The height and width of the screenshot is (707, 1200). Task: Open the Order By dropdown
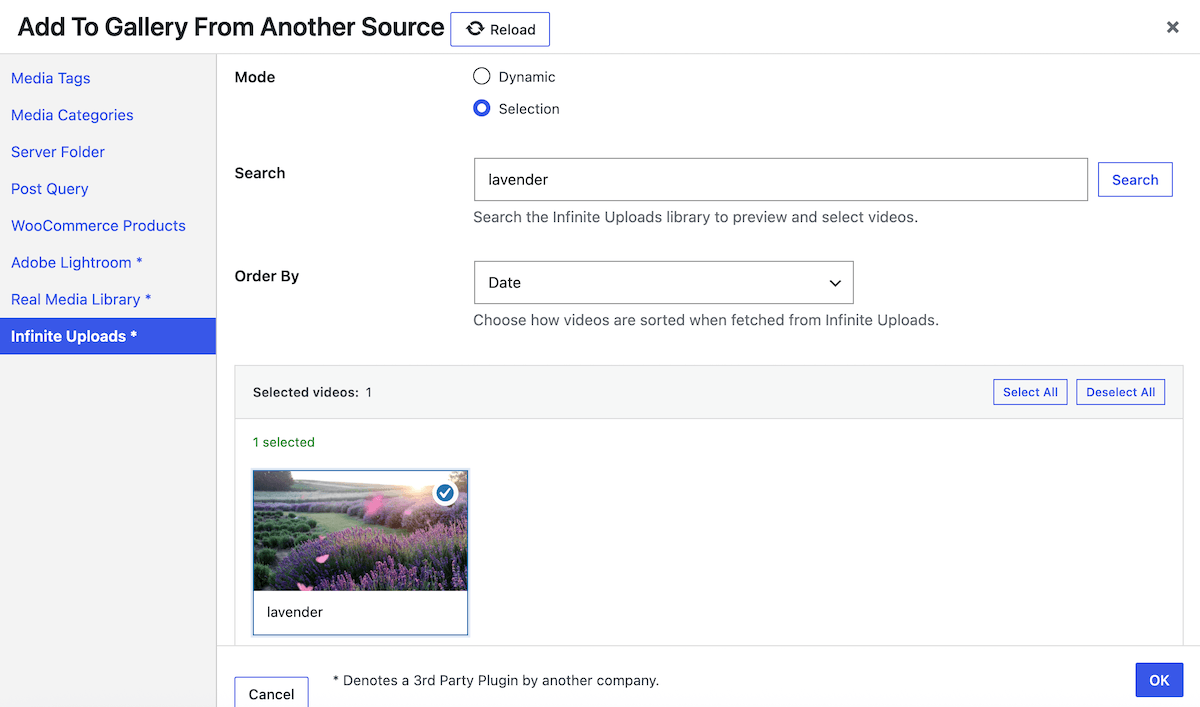click(x=663, y=282)
